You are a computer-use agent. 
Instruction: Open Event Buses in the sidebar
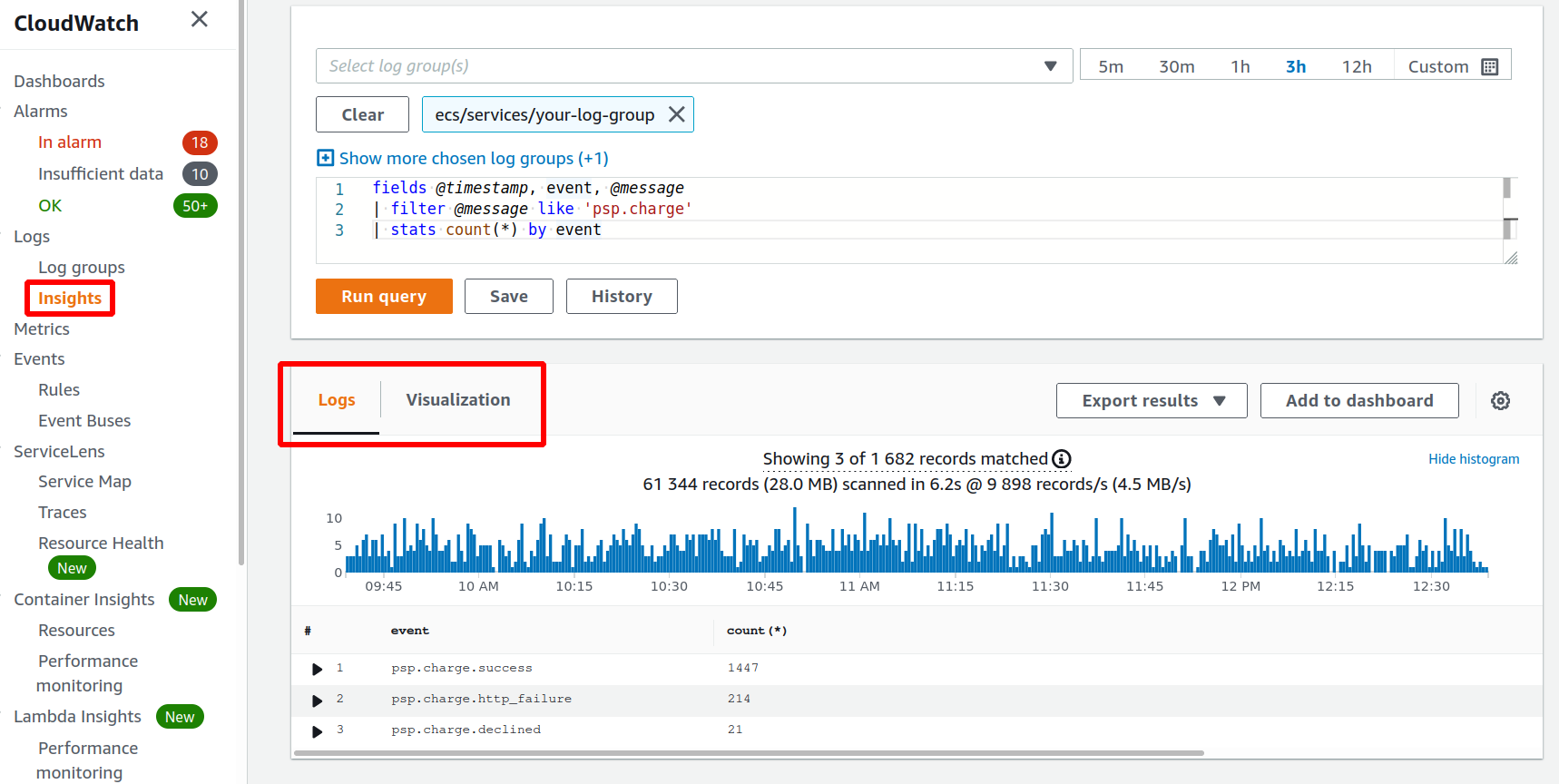[84, 421]
